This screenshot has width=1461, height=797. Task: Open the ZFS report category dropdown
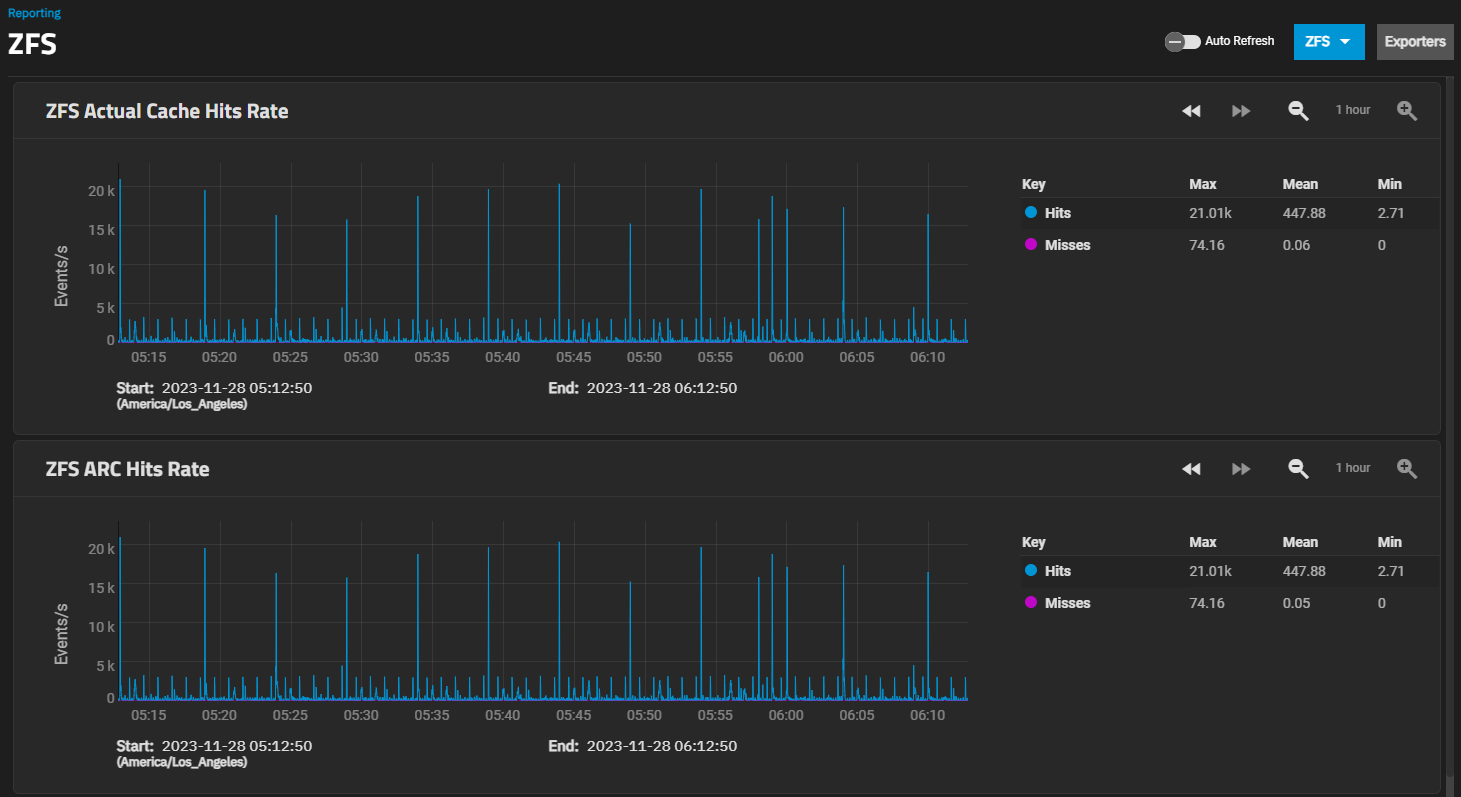(x=1329, y=42)
